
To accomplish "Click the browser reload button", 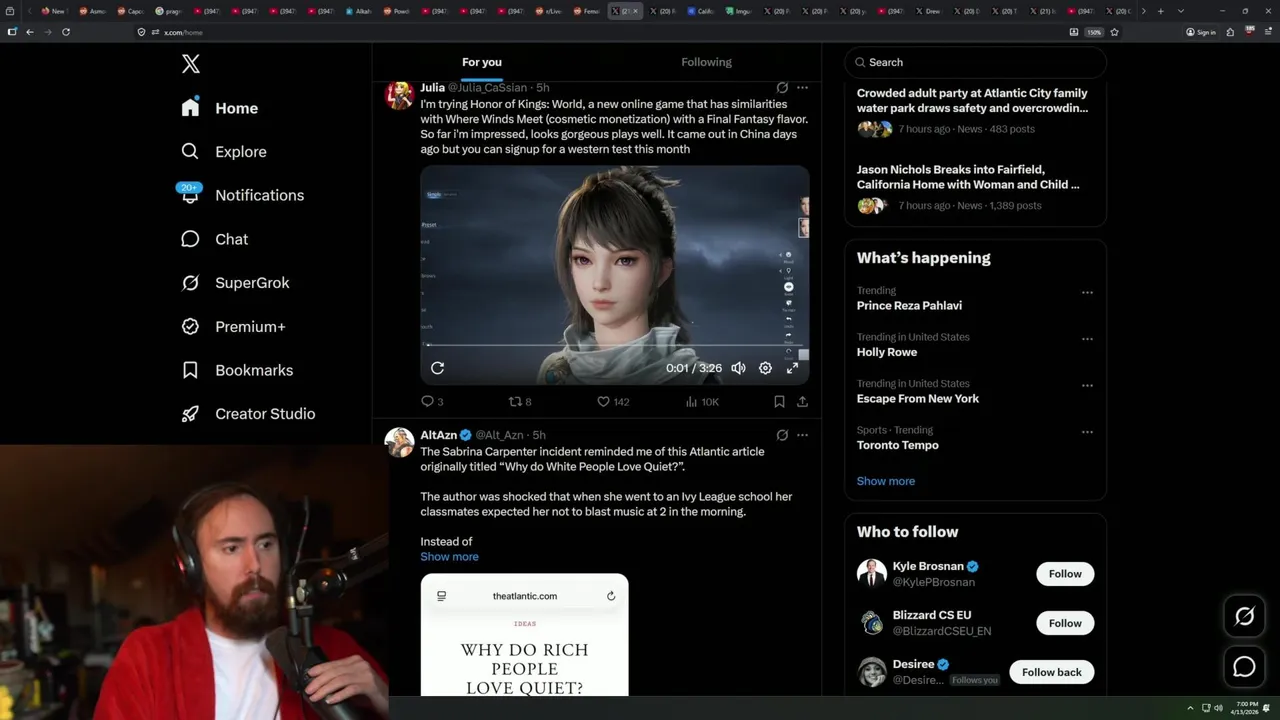I will 66,32.
